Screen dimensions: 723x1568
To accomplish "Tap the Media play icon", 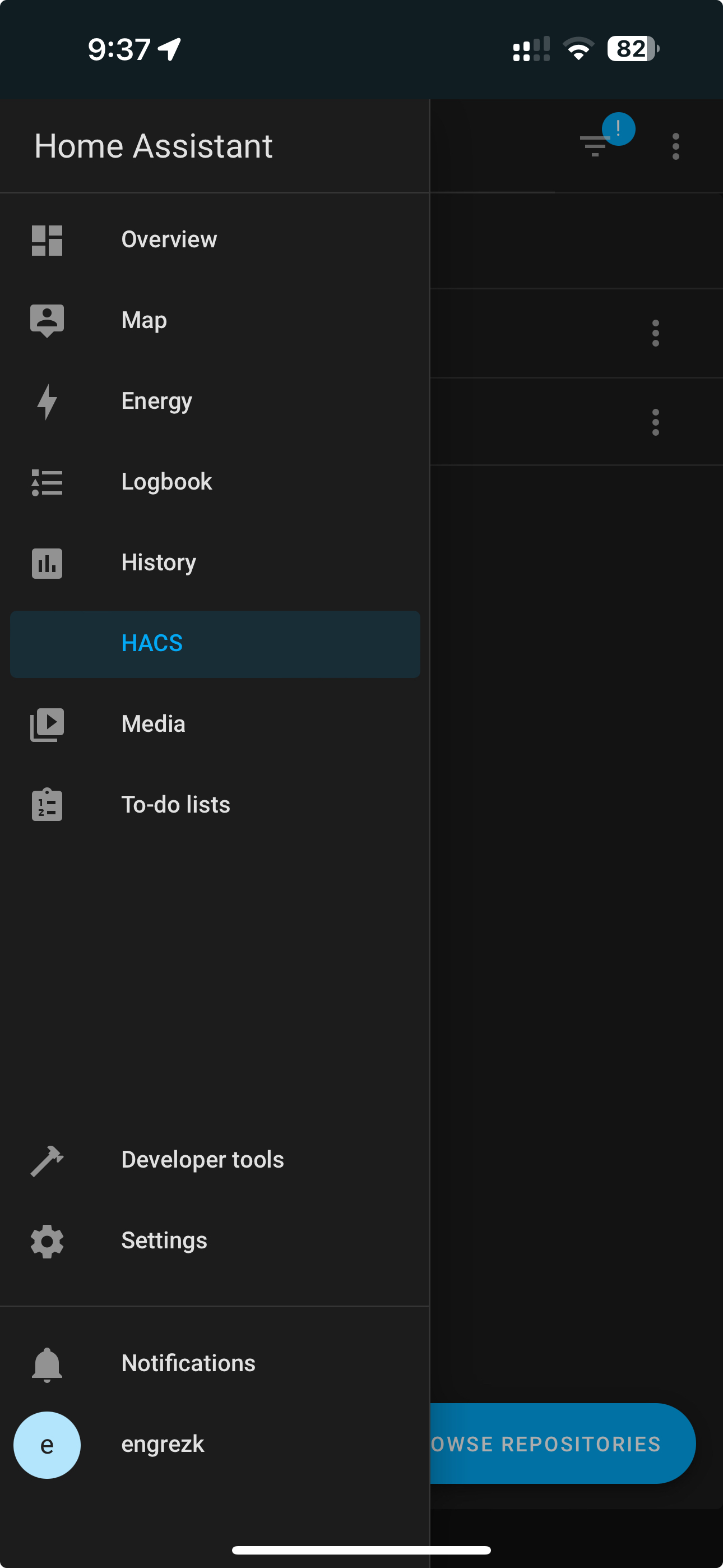I will [x=47, y=725].
